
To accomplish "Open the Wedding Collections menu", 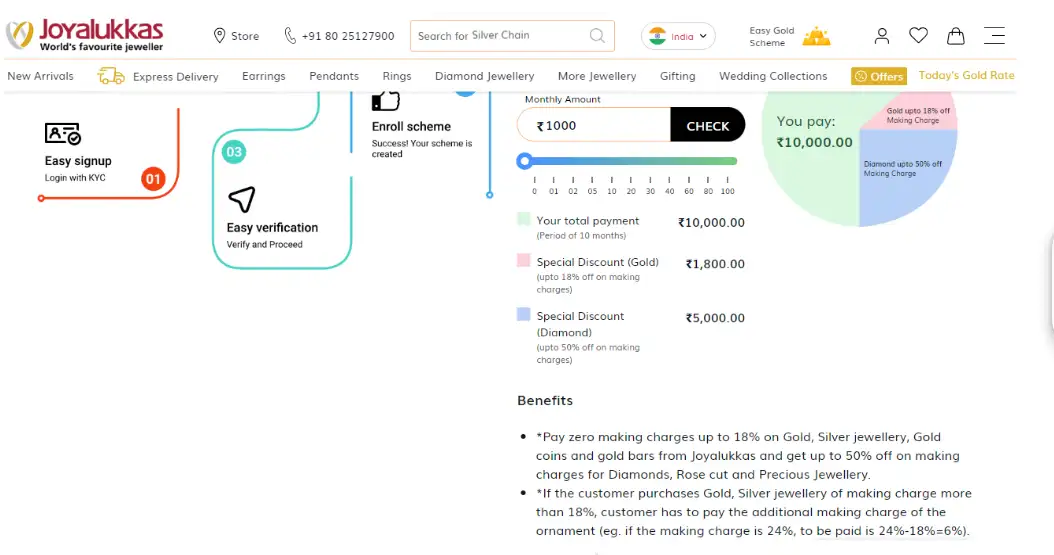I will coord(773,76).
